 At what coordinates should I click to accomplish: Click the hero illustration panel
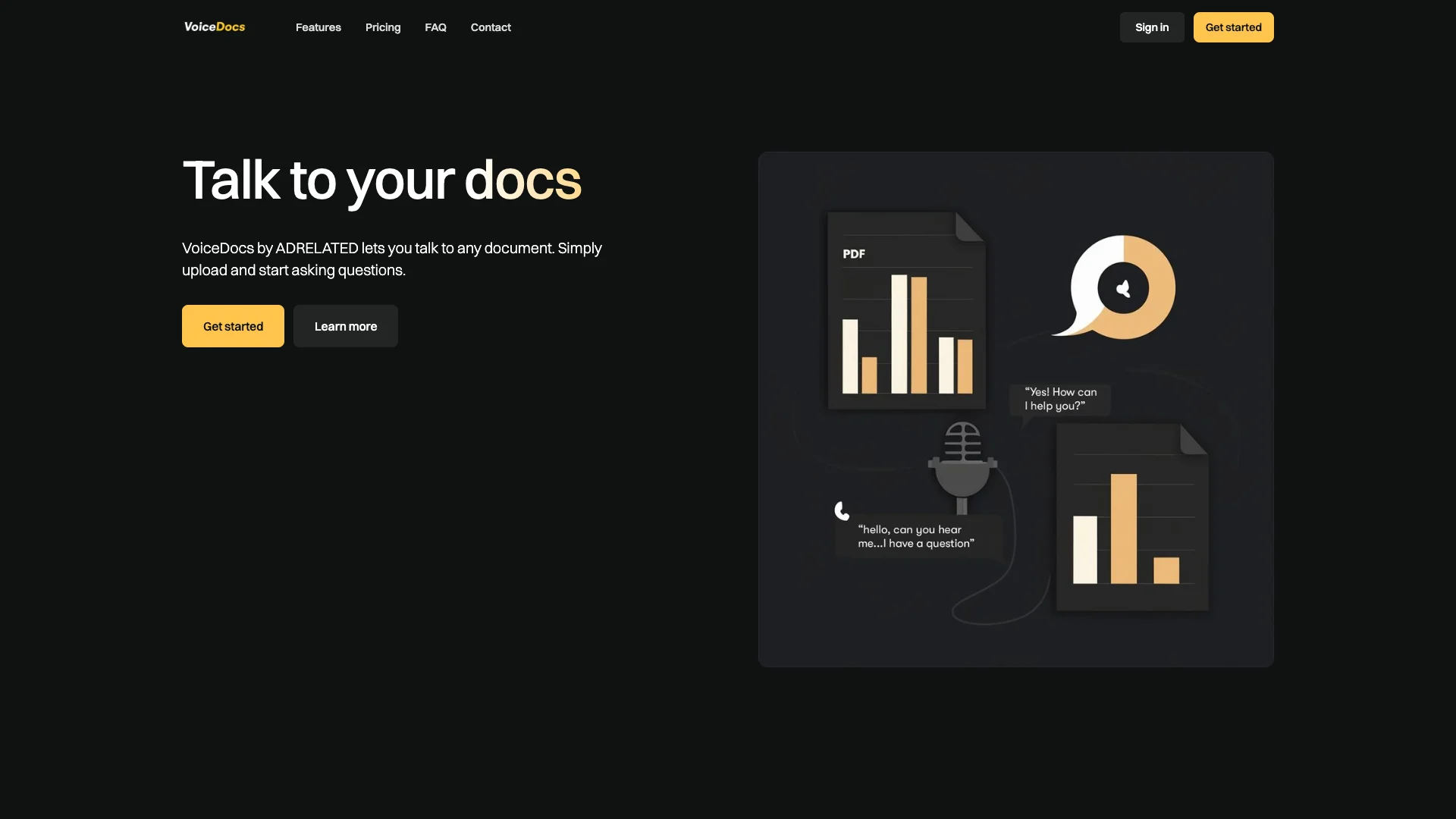pos(1015,409)
